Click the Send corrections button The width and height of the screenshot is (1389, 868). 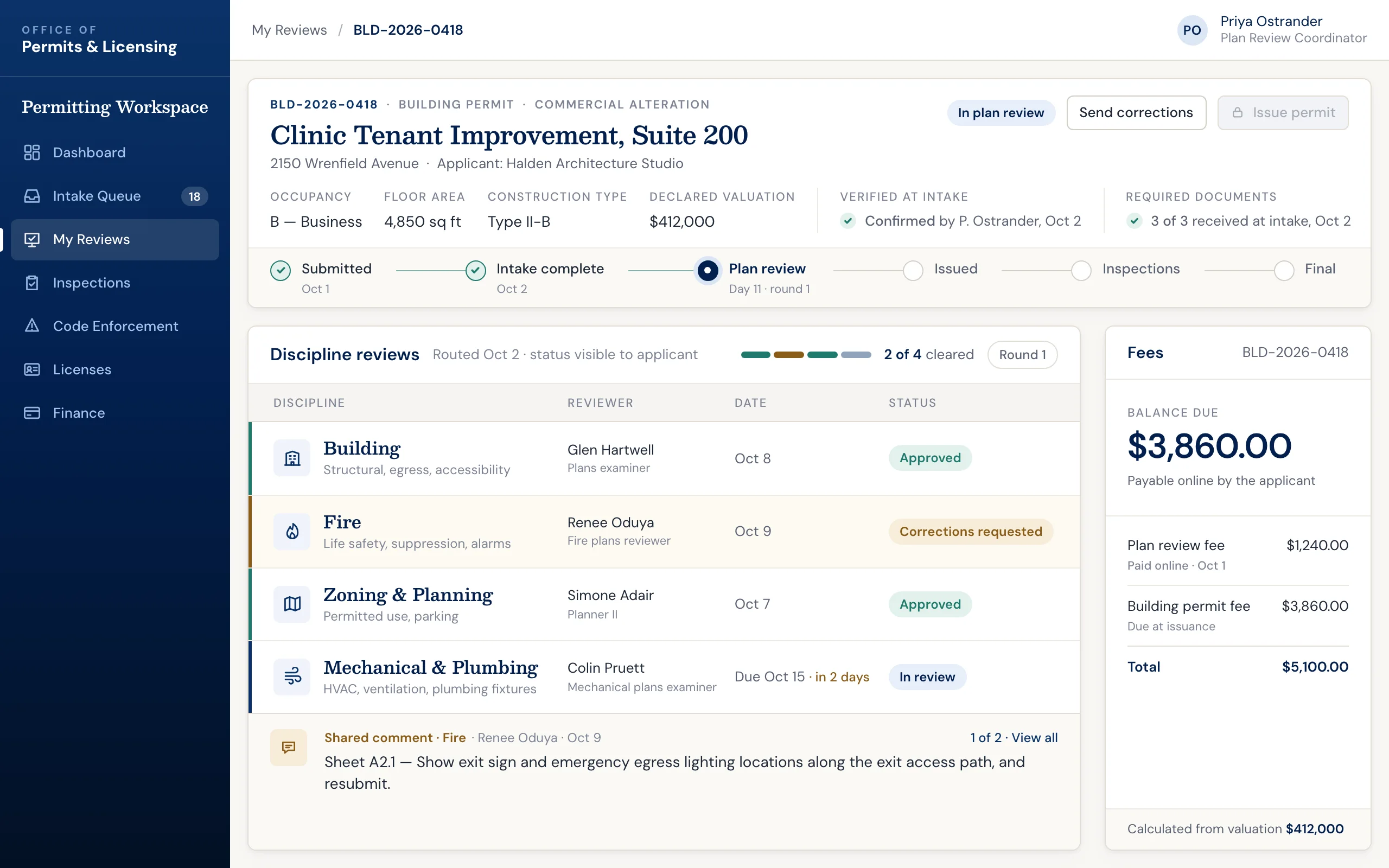(1136, 112)
